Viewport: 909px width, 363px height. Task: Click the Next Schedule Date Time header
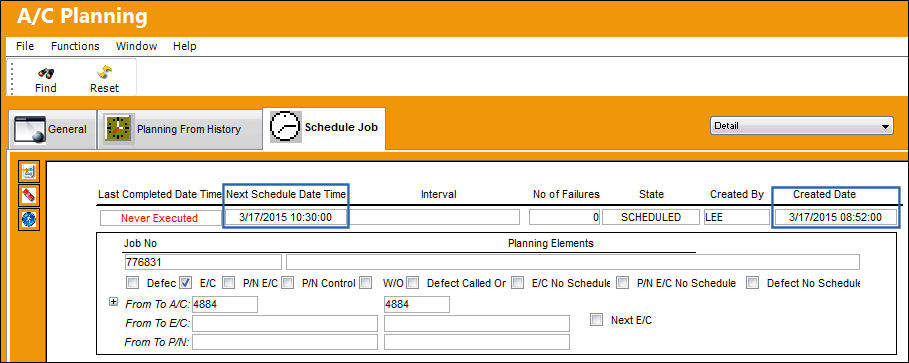click(x=286, y=194)
